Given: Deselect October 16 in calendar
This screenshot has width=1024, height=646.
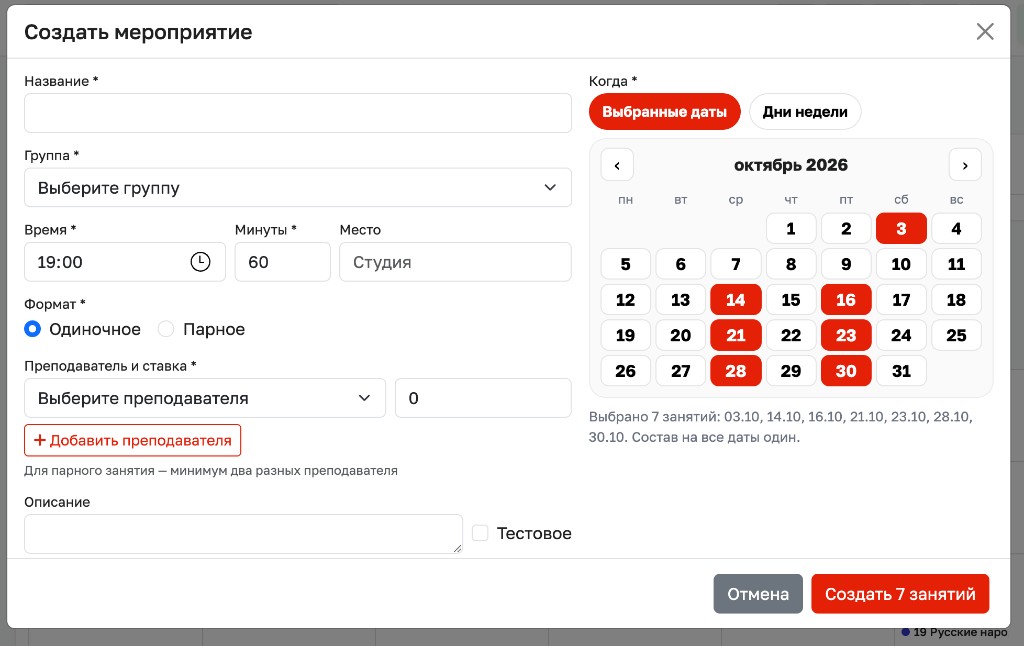Looking at the screenshot, I should pos(846,300).
